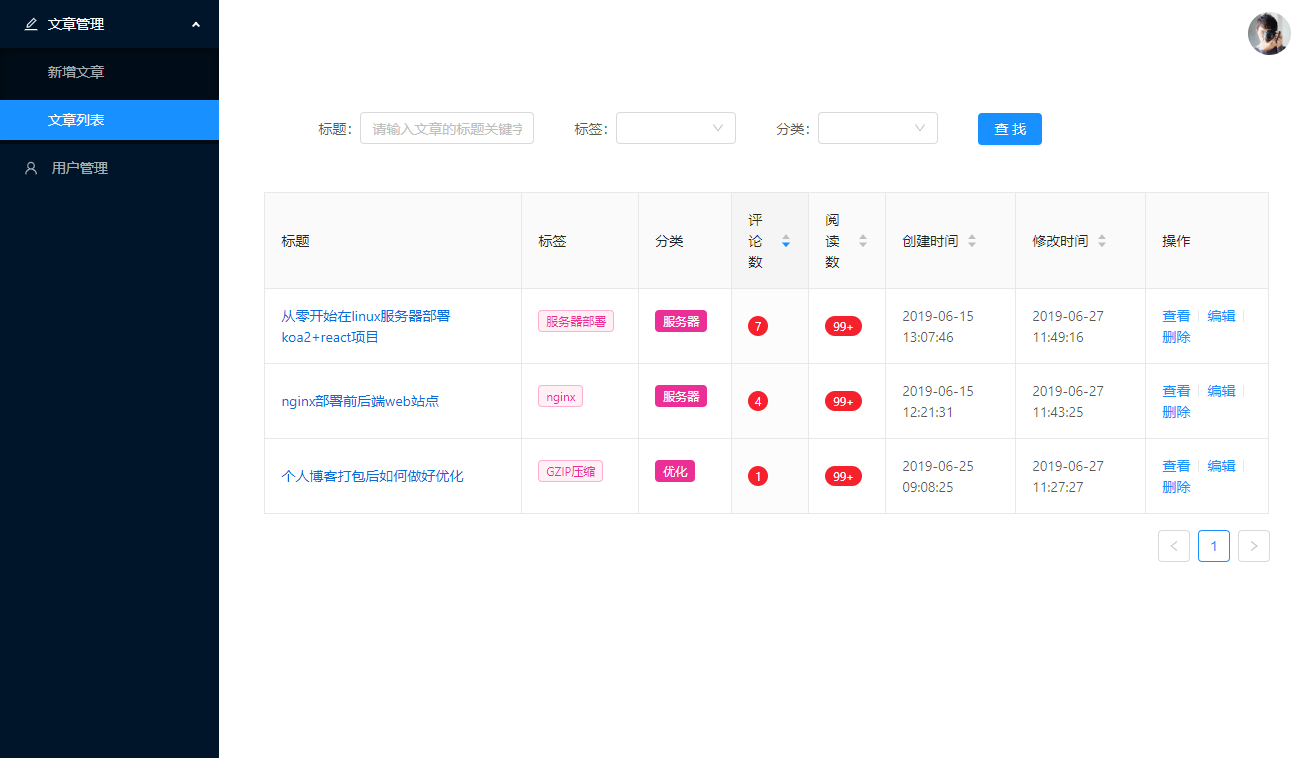This screenshot has width=1315, height=758.
Task: Open article nginx部署前后端web站点
Action: point(360,401)
